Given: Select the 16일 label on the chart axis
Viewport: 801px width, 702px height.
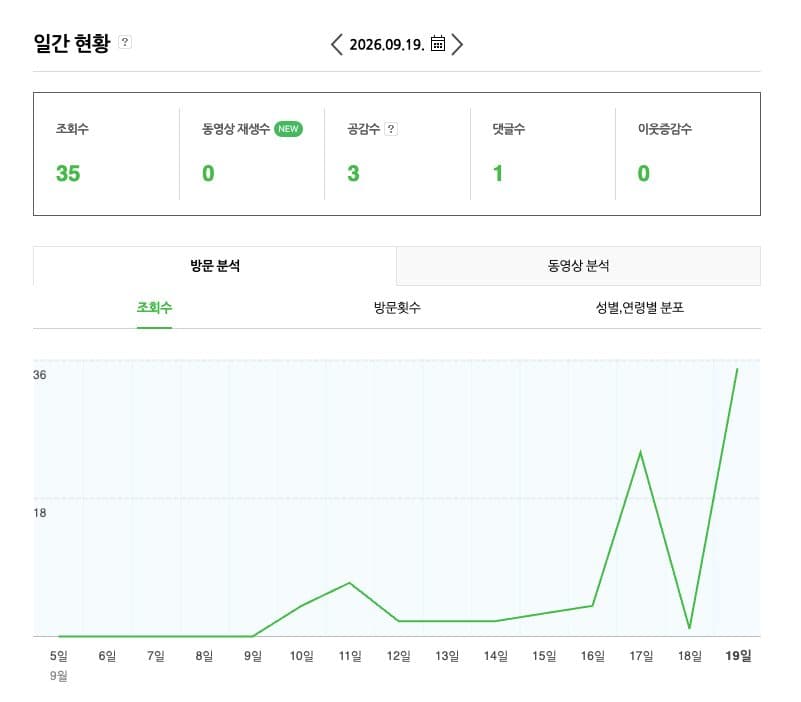Looking at the screenshot, I should coord(593,656).
